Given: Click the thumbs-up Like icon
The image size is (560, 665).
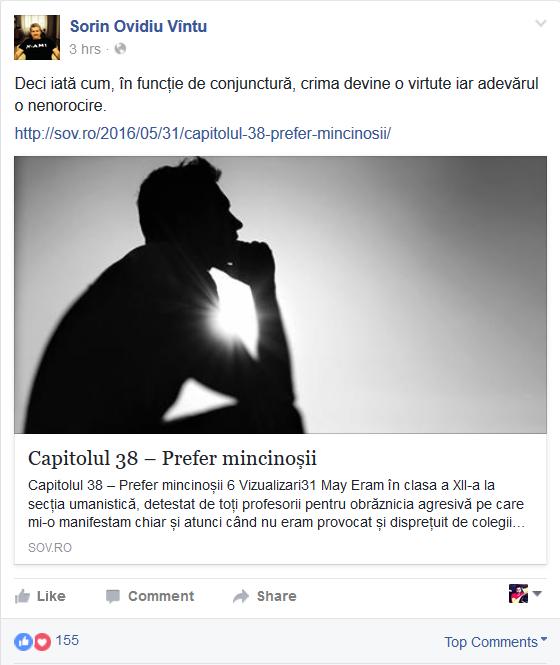Looking at the screenshot, I should tap(22, 596).
